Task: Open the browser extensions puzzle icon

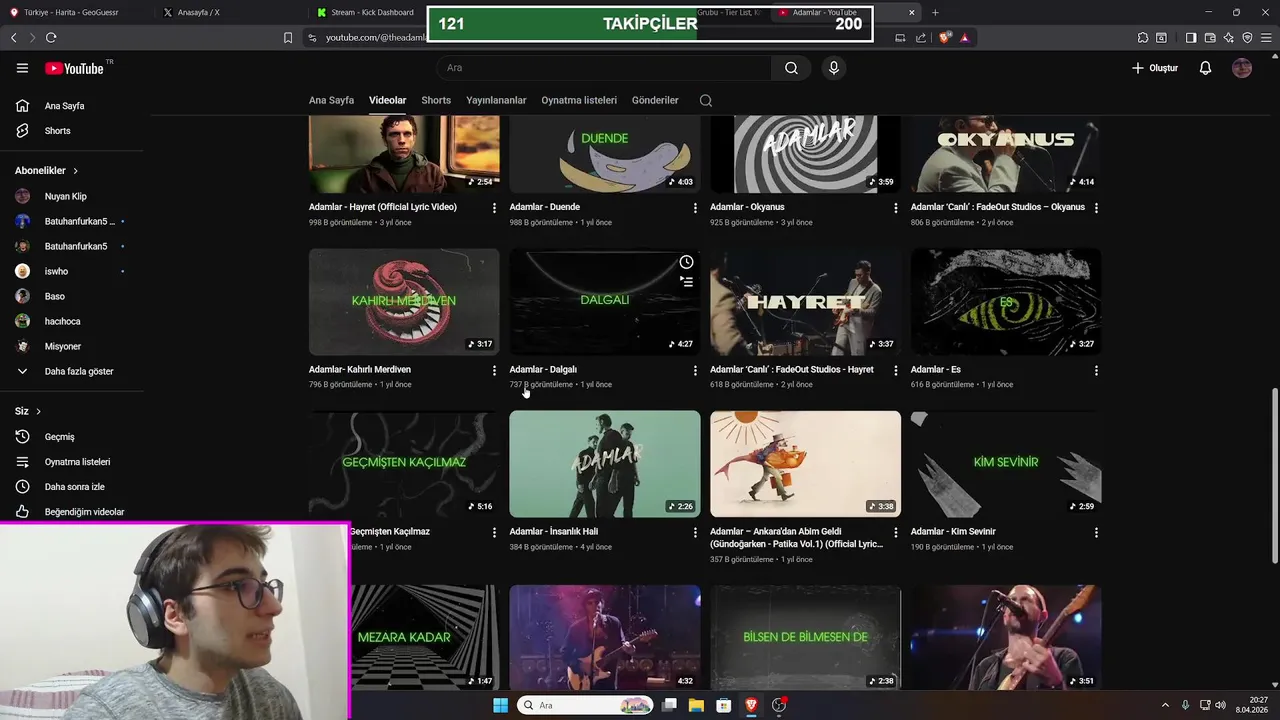Action: pyautogui.click(x=1143, y=37)
